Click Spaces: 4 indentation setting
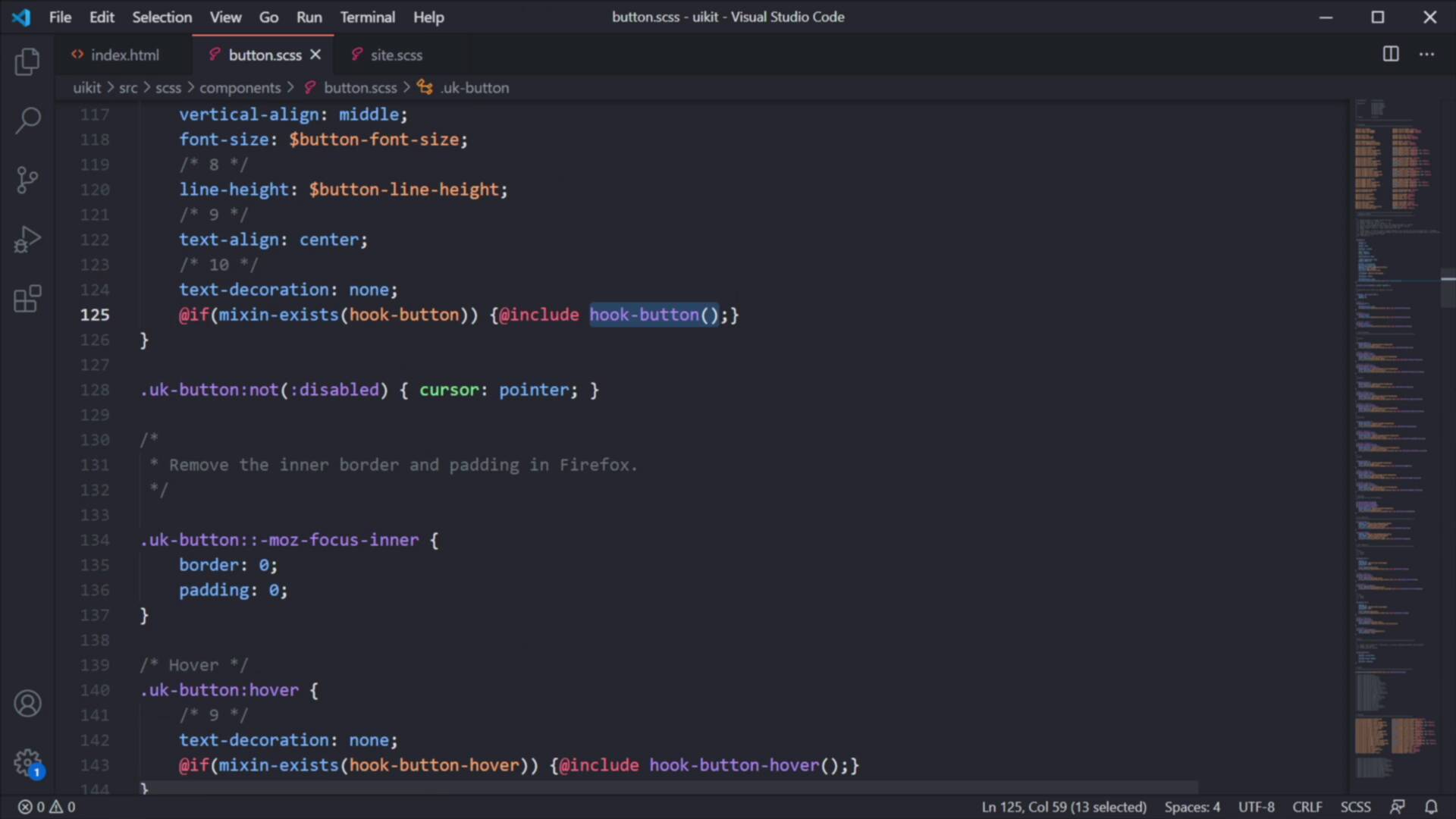Viewport: 1456px width, 819px height. tap(1192, 807)
